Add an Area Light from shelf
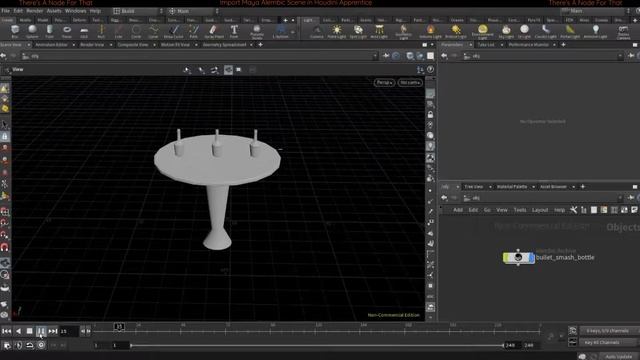640x360 pixels. click(x=379, y=31)
